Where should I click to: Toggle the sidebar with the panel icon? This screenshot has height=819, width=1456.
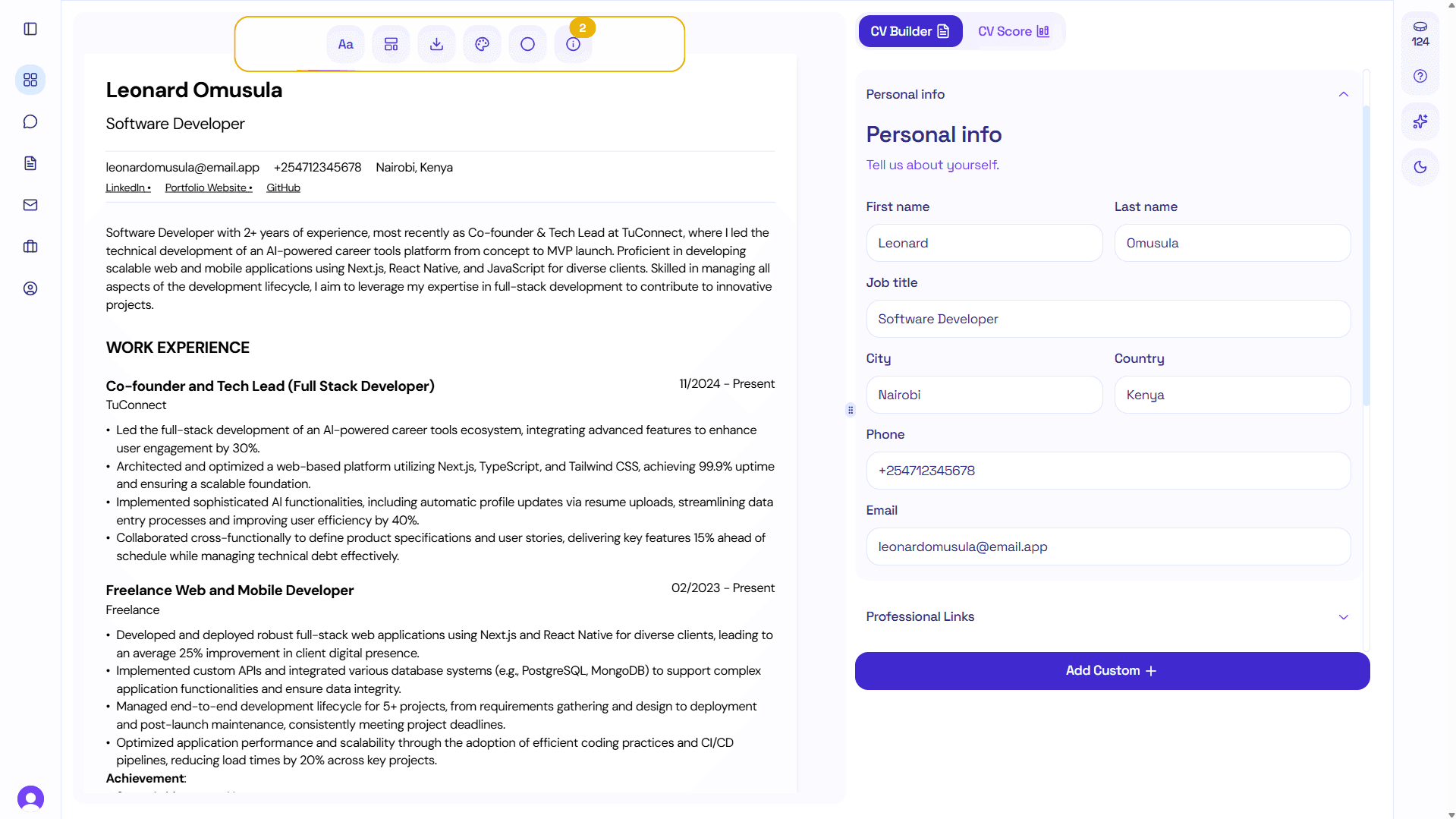coord(30,29)
